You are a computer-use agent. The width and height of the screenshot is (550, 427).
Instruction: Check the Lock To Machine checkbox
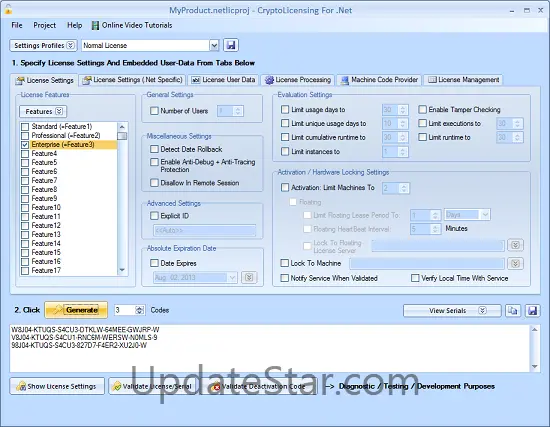pyautogui.click(x=284, y=263)
